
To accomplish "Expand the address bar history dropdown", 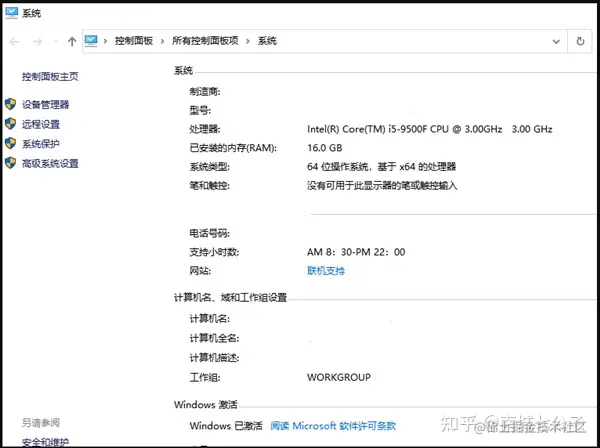I will click(556, 41).
